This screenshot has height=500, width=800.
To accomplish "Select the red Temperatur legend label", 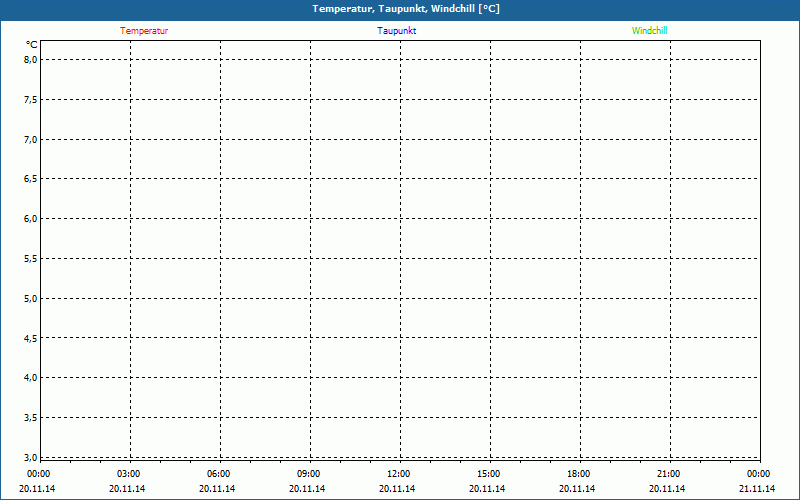I will click(x=144, y=31).
